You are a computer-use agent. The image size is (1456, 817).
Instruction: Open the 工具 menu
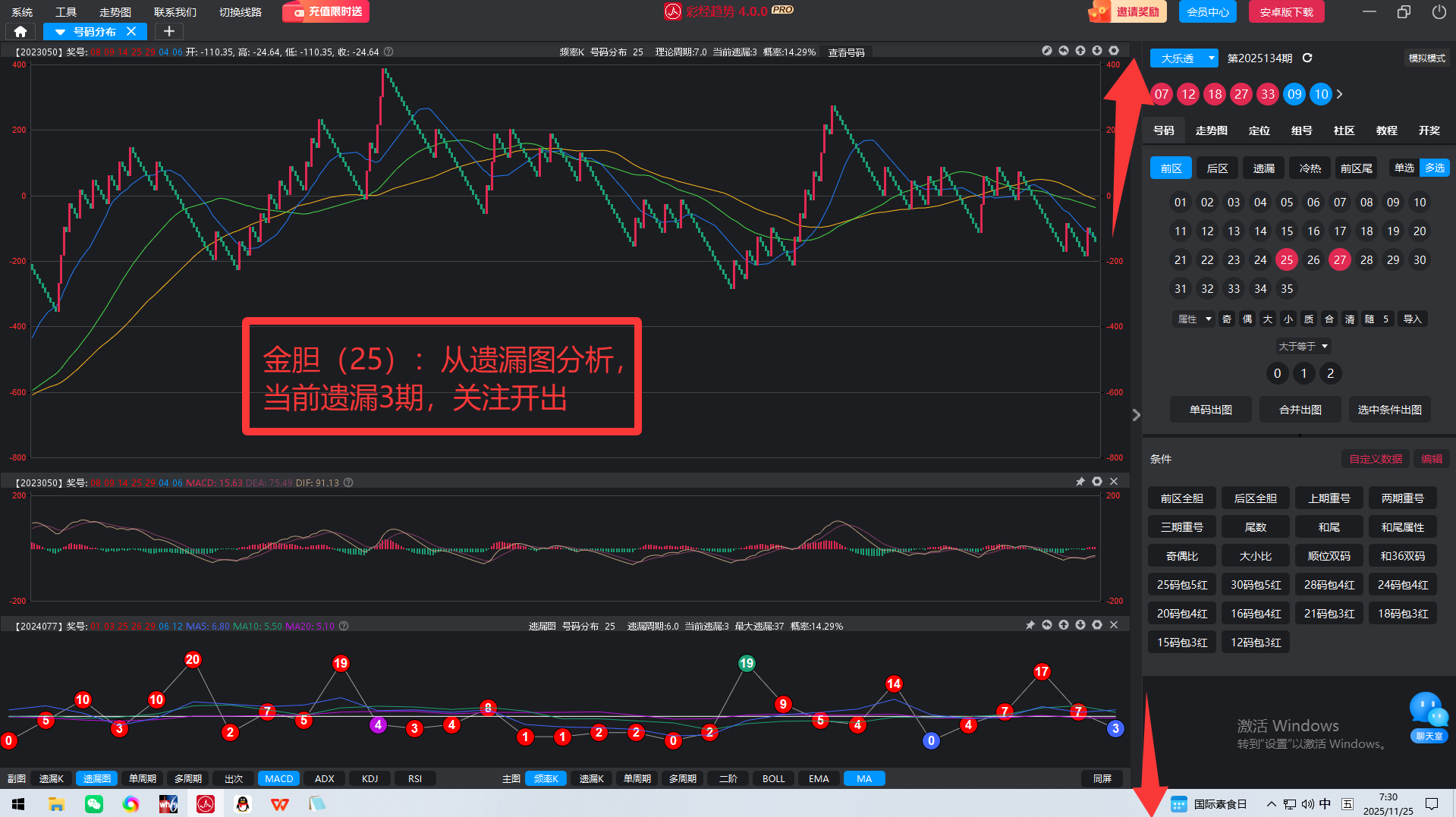(66, 12)
